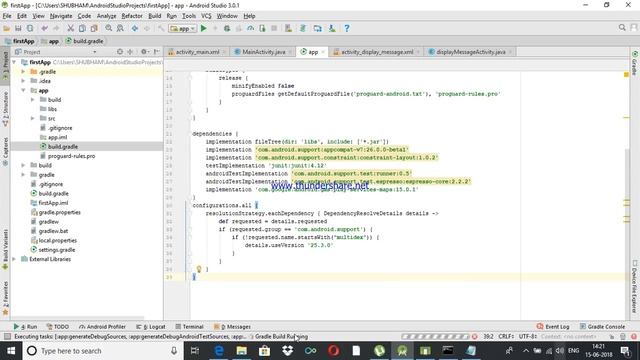640x360 pixels.
Task: Open Project panel settings gear
Action: (144, 52)
